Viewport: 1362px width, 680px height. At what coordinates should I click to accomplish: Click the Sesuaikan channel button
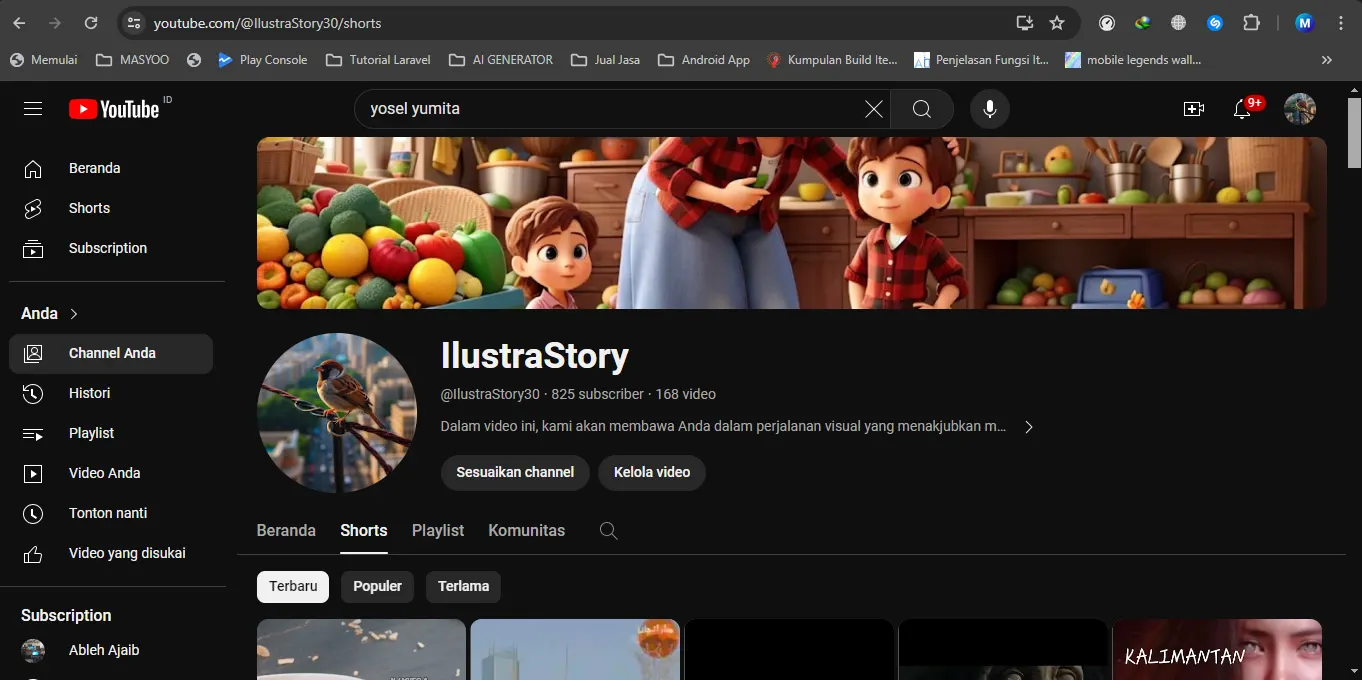point(515,473)
